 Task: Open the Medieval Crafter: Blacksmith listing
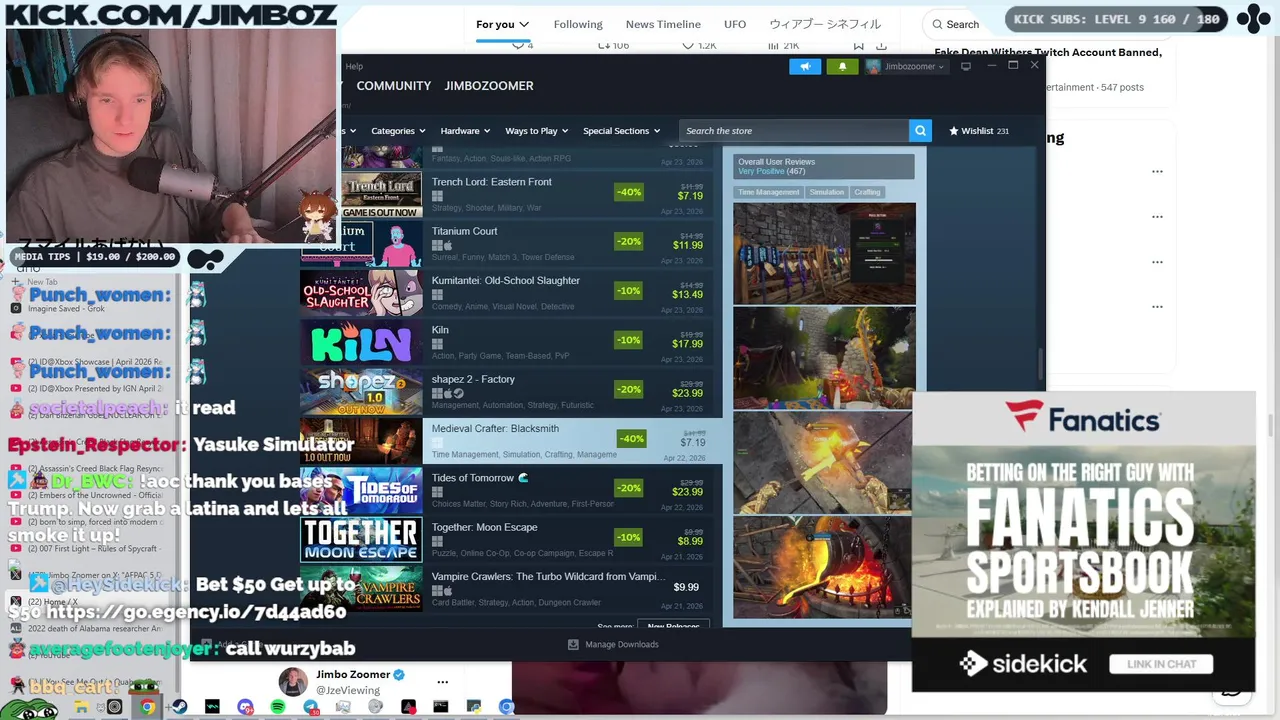(510, 441)
